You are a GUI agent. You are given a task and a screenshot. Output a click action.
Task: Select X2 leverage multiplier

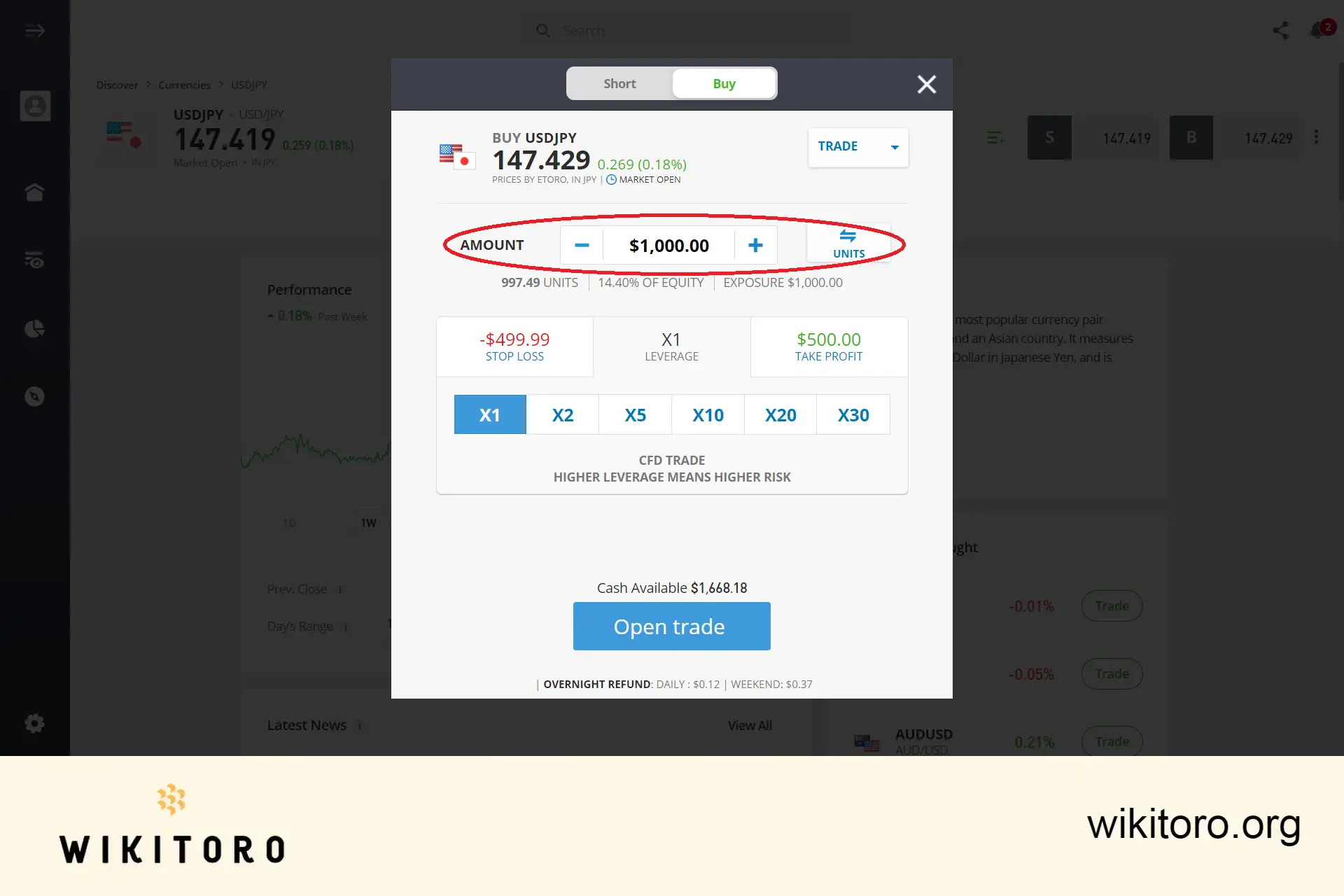coord(562,414)
